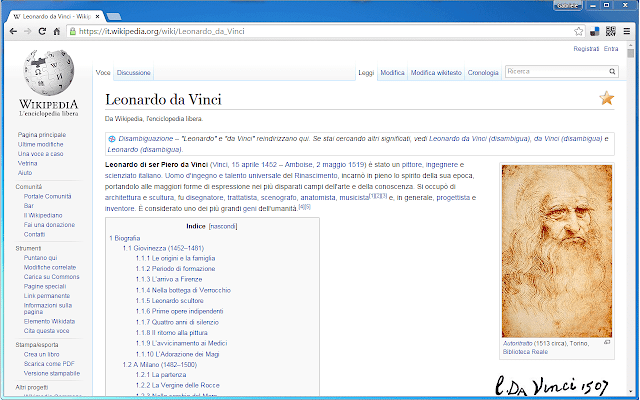640x400 pixels.
Task: Open the Modifica wikitesto tab
Action: [436, 73]
